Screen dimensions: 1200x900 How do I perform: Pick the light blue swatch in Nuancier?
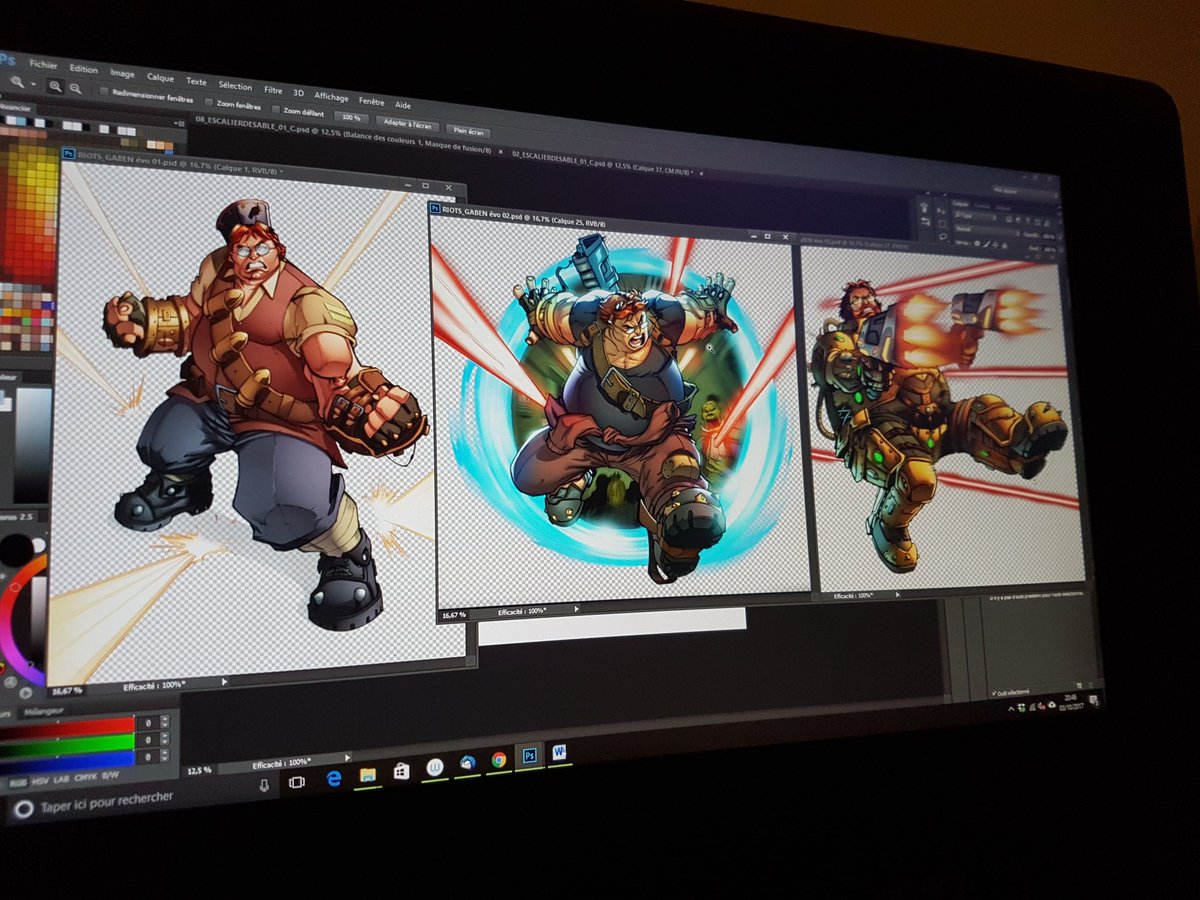20,120
